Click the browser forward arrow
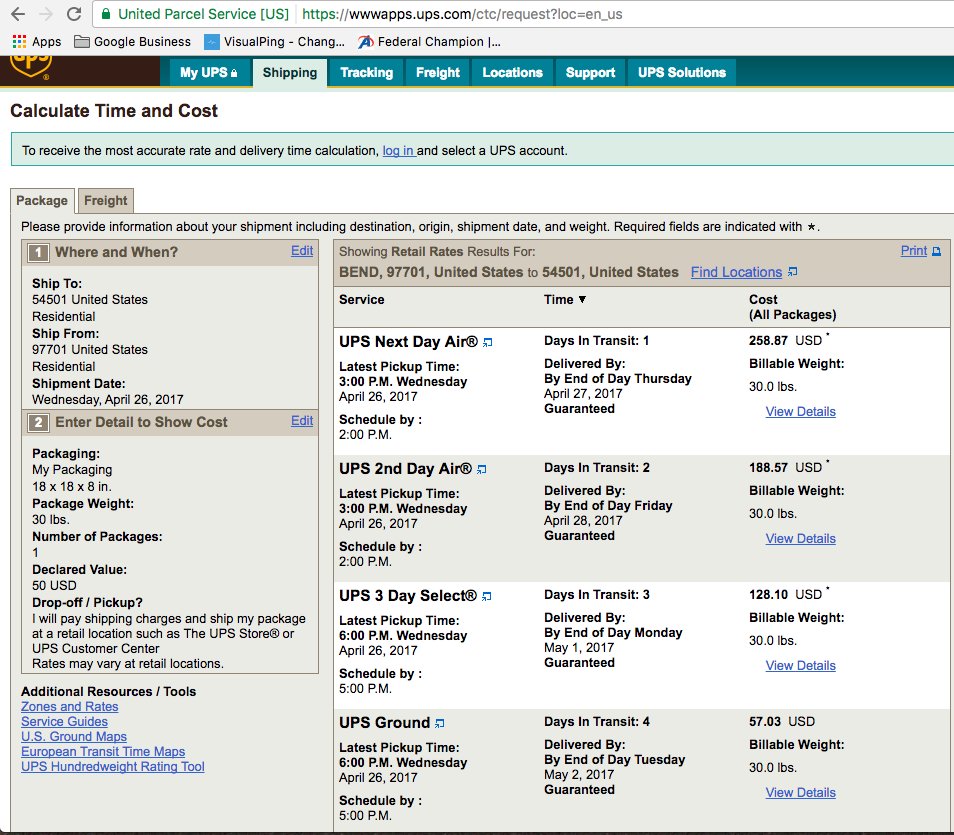Screen dimensions: 954x835 [x=46, y=14]
